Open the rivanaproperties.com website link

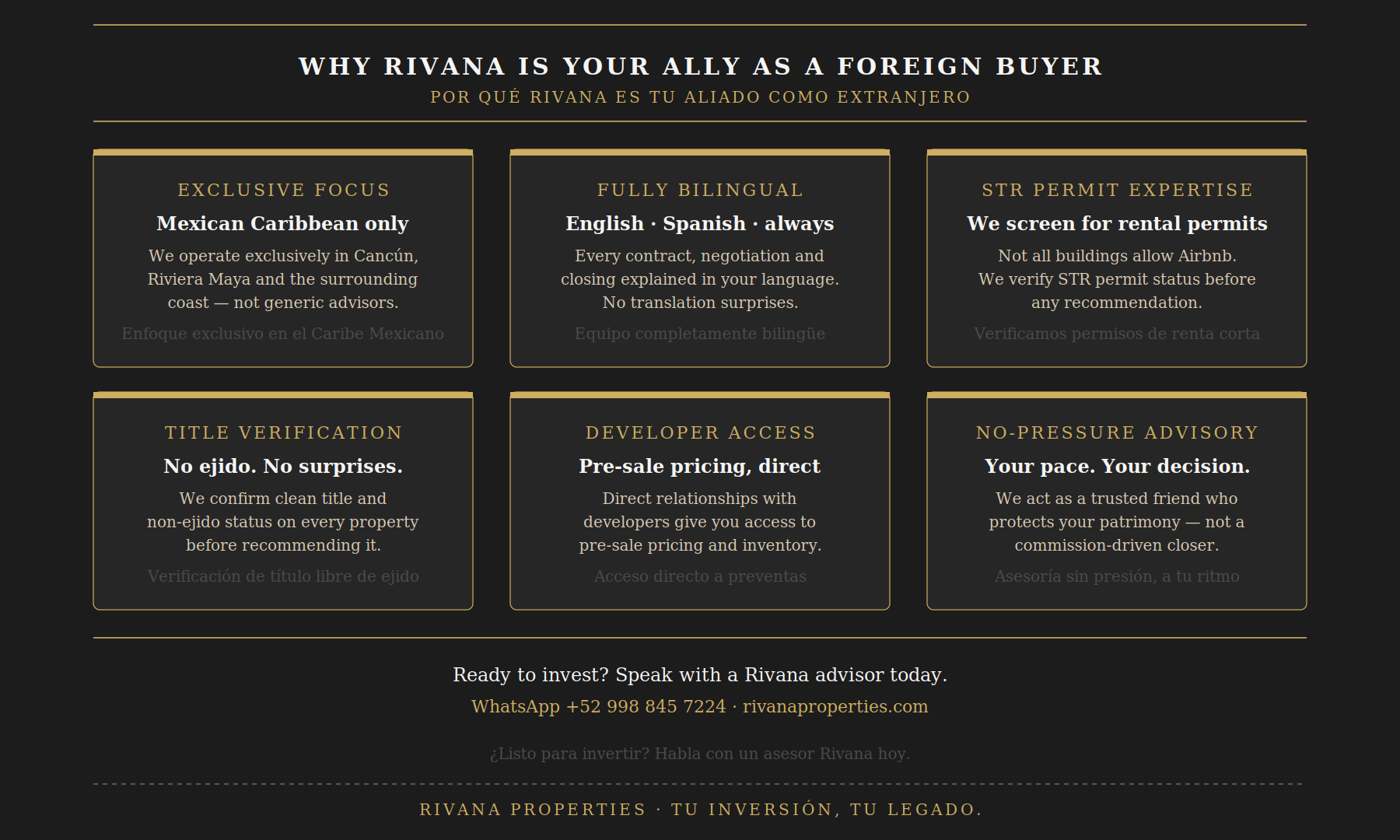835,707
